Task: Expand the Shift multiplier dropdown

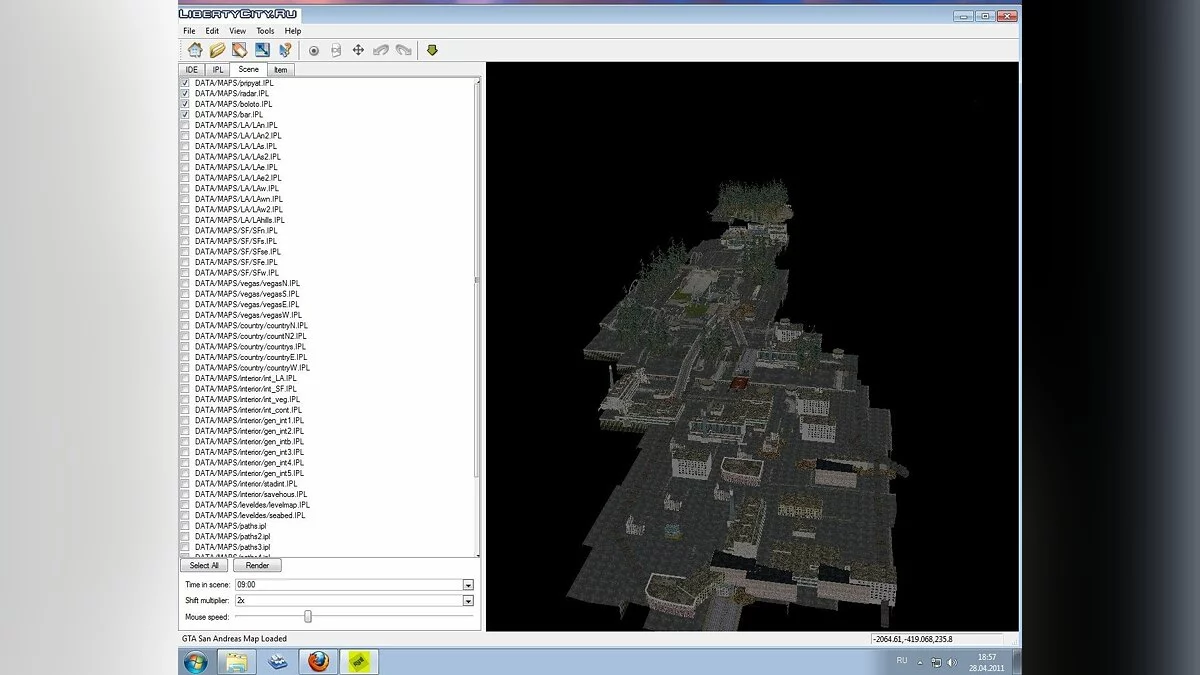Action: coord(467,601)
